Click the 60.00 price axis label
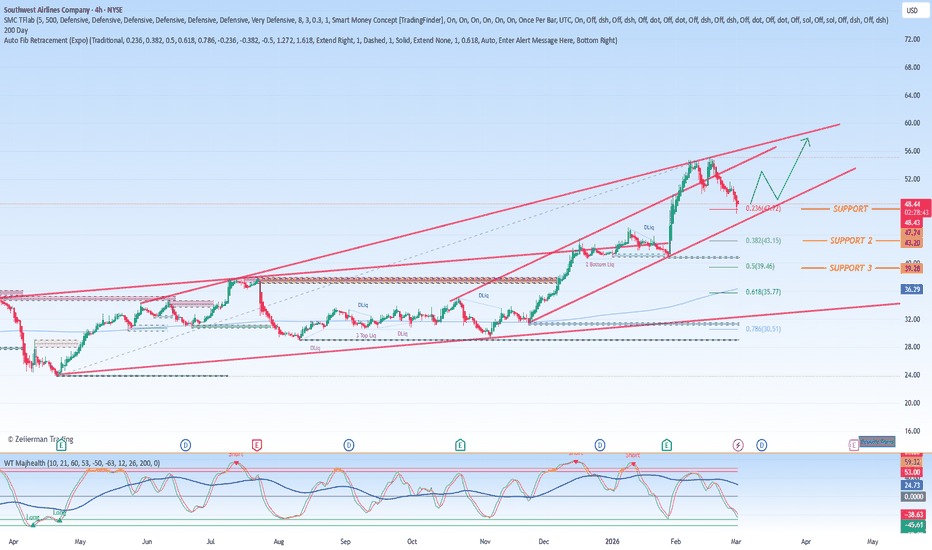Screen dimensions: 932x550 coord(912,123)
